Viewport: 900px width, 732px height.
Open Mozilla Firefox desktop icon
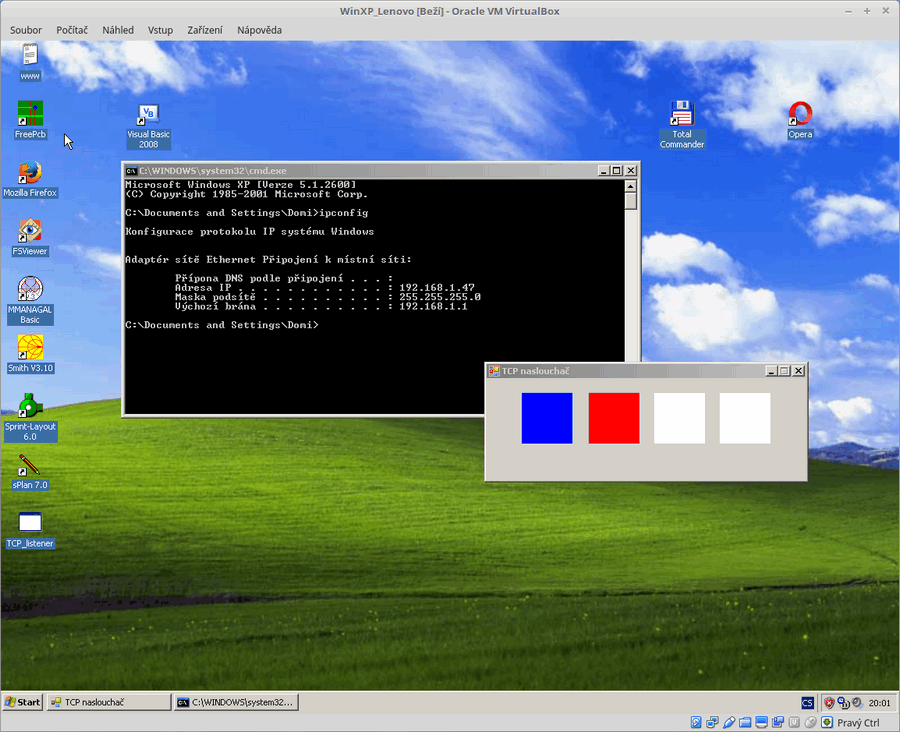coord(30,173)
